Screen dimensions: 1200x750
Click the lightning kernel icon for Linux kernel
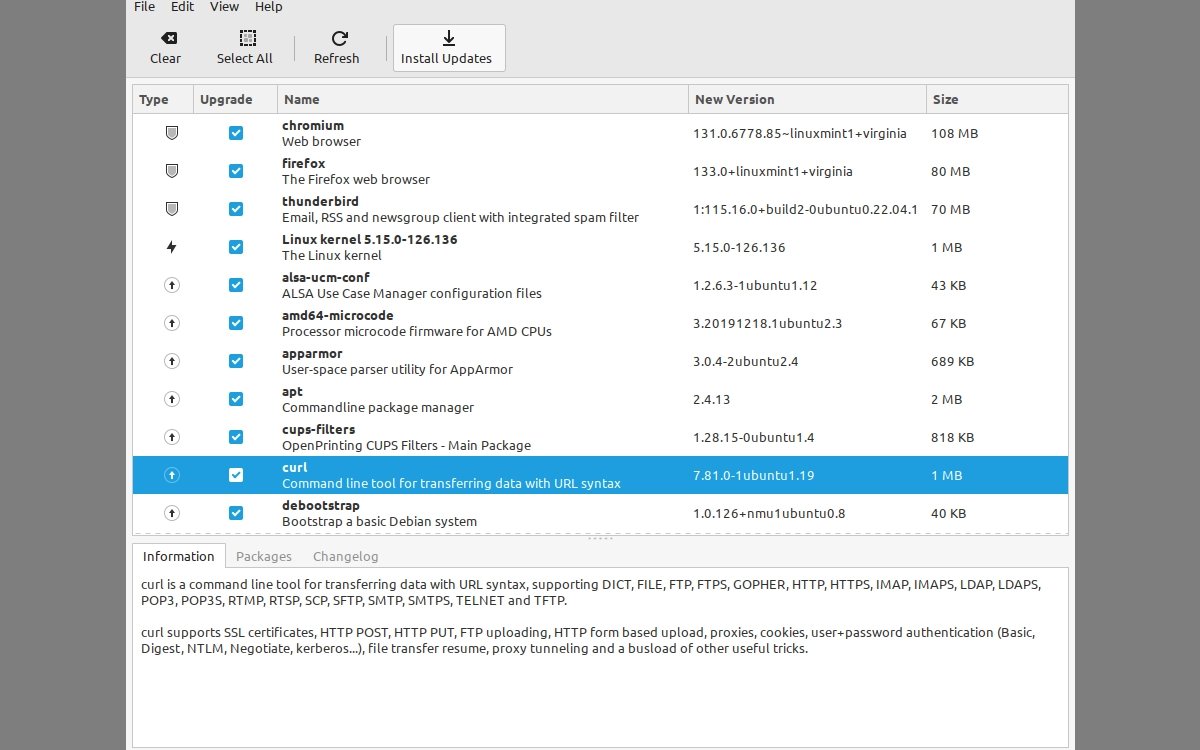[171, 247]
